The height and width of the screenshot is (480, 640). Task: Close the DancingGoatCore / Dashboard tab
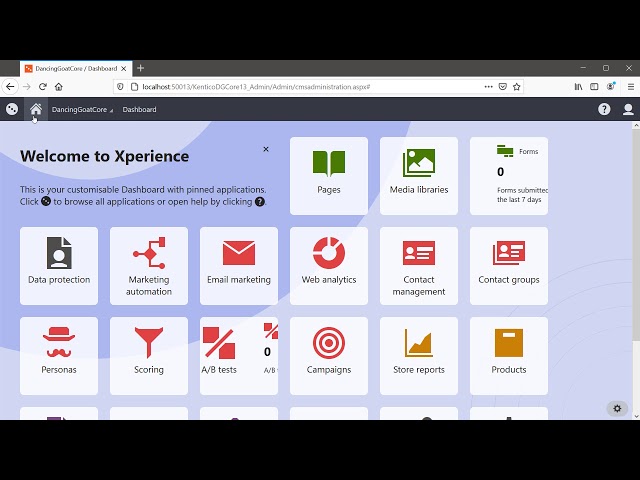[124, 69]
